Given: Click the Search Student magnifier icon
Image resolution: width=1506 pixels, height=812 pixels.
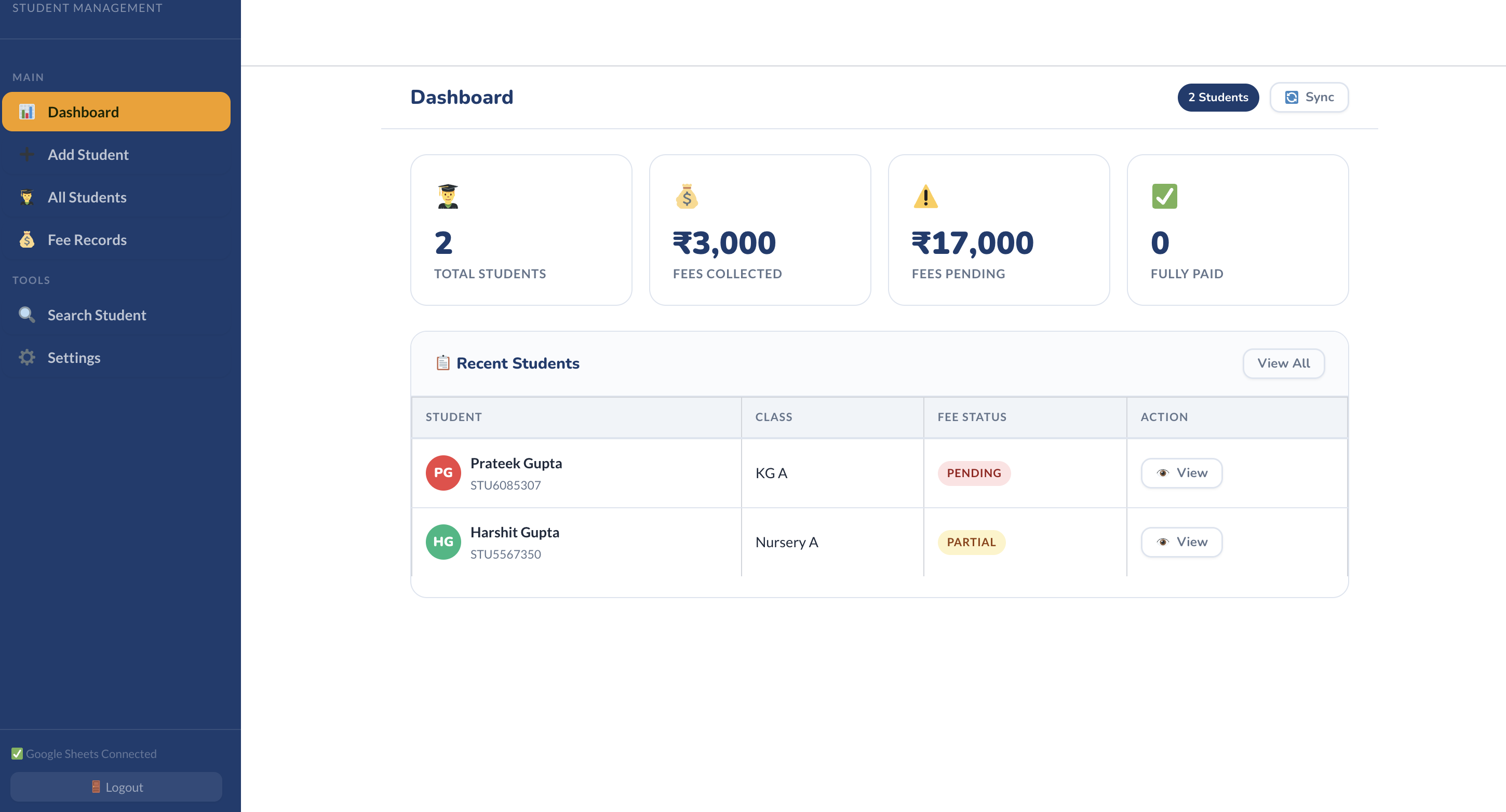Looking at the screenshot, I should pos(26,315).
